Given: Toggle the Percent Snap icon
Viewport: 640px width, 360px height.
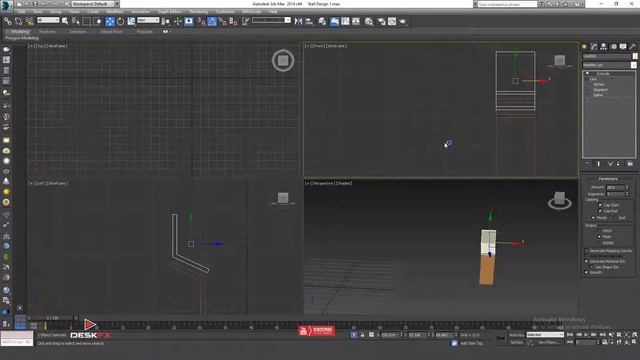Looking at the screenshot, I should tap(223, 21).
